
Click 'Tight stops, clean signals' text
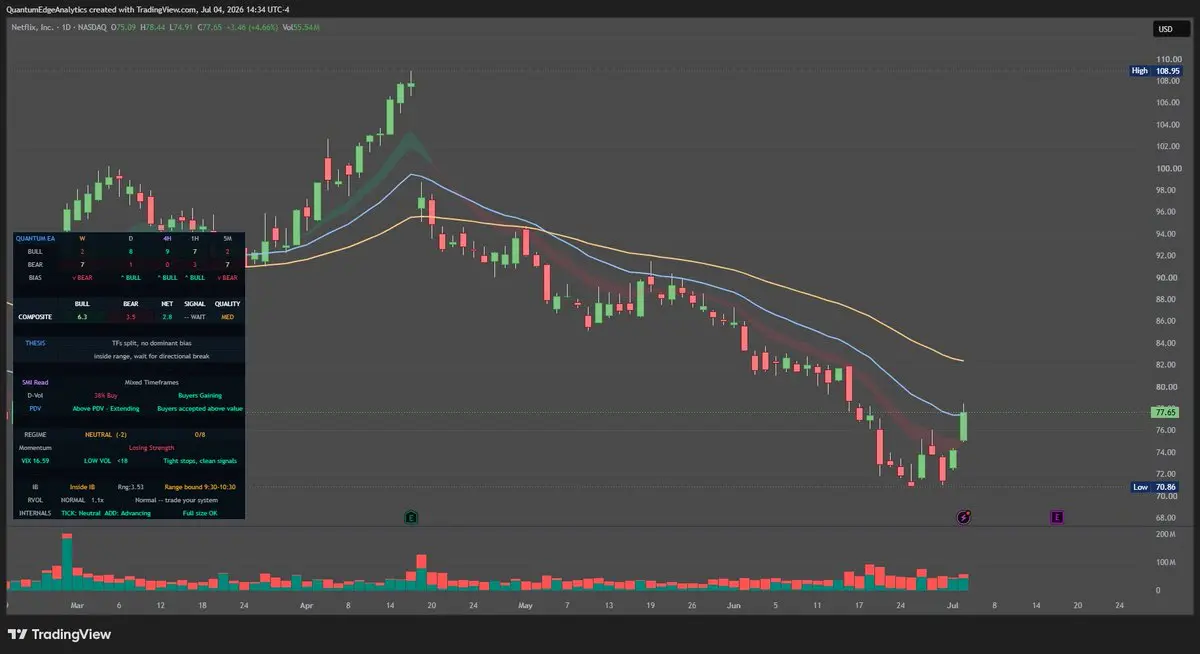click(200, 460)
